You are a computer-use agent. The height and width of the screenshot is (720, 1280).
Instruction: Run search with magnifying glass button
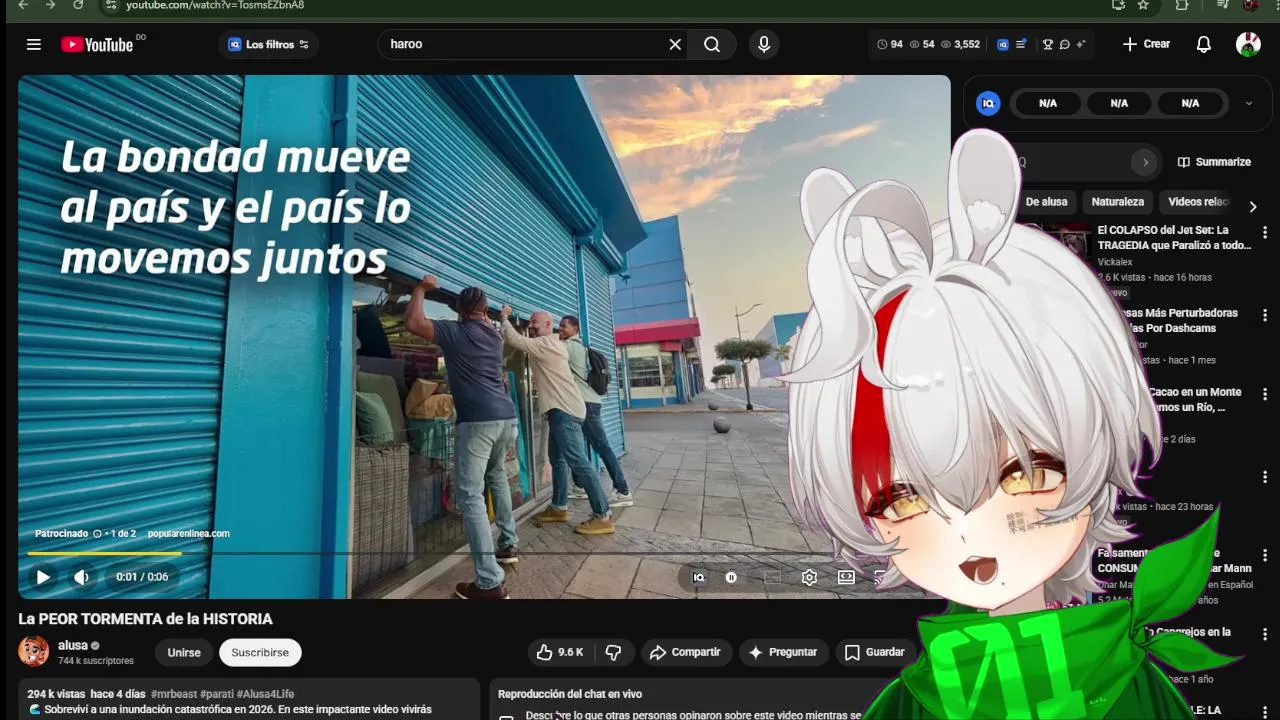[x=712, y=44]
